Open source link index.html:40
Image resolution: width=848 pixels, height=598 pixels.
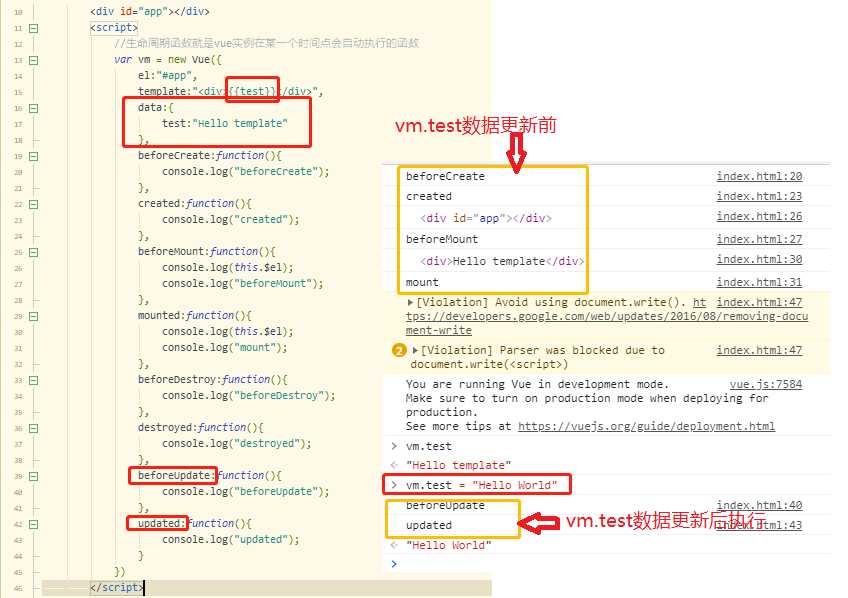click(759, 505)
